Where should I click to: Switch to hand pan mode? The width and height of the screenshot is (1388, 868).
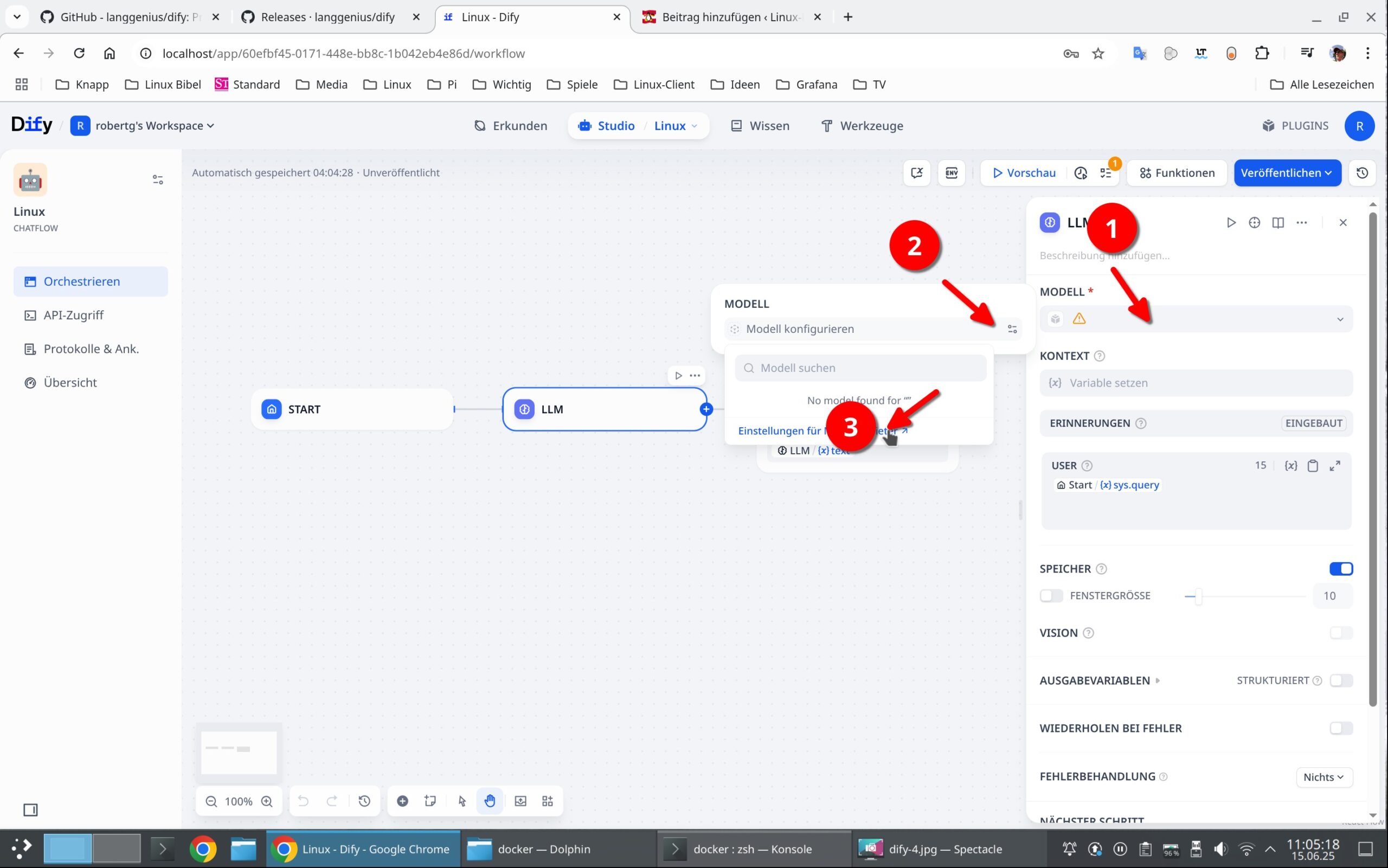coord(490,801)
